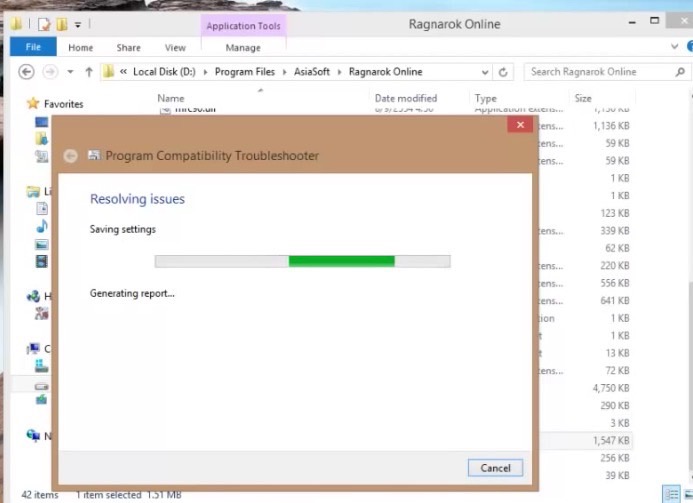Click the Homegroup icon in navigation pane
The width and height of the screenshot is (693, 503).
[x=33, y=296]
